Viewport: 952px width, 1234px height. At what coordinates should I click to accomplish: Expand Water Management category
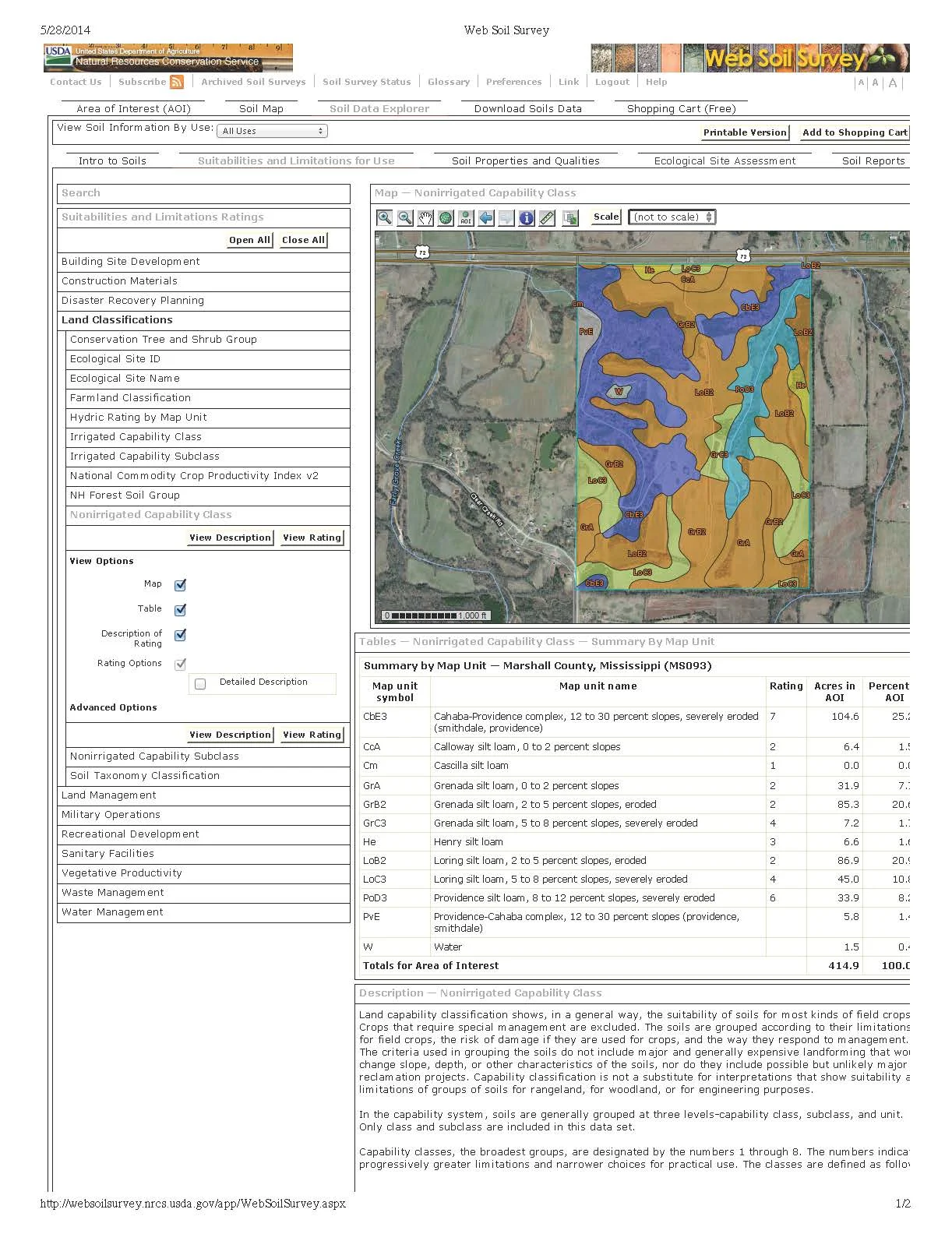pos(203,912)
